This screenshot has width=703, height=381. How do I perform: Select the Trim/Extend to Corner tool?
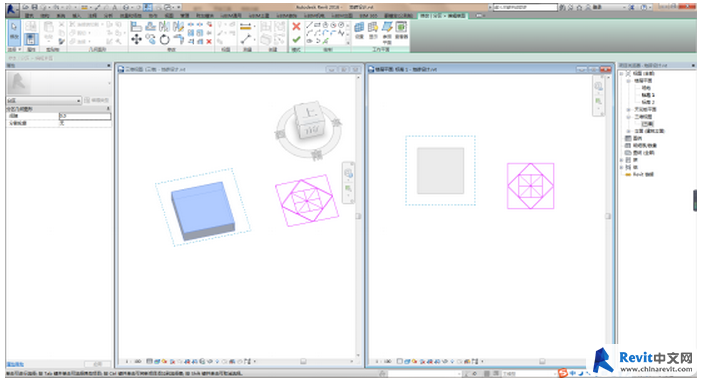pyautogui.click(x=178, y=40)
